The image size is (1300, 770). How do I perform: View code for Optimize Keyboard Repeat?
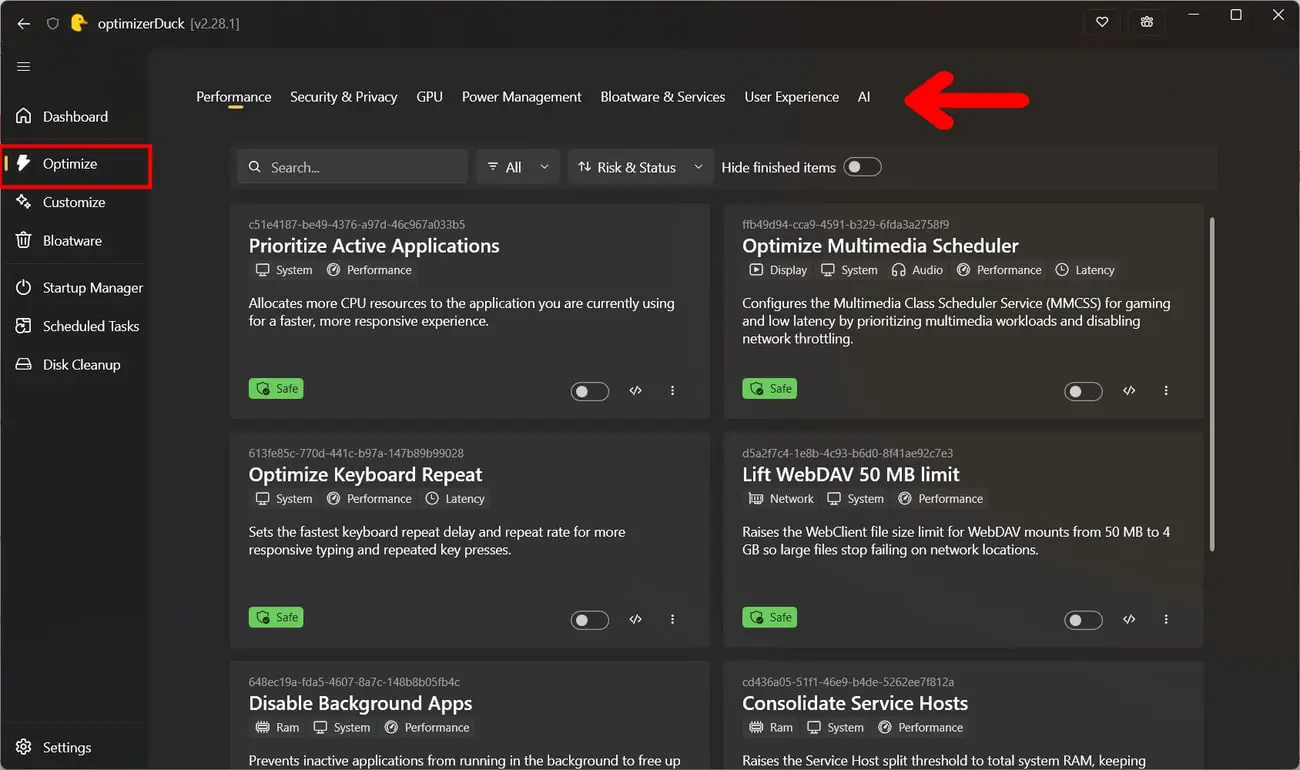point(635,620)
